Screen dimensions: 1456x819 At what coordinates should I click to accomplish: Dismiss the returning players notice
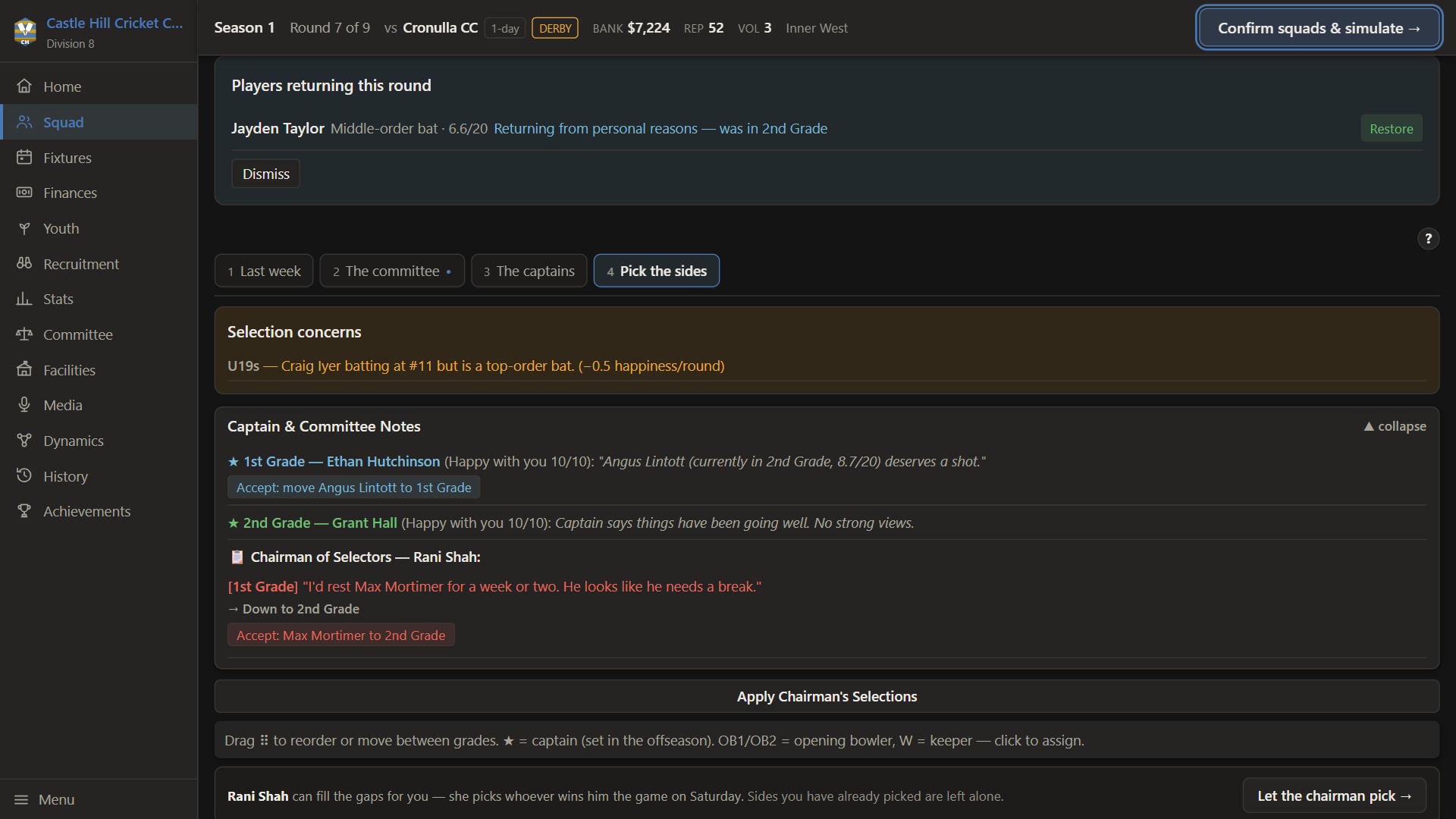(x=265, y=174)
